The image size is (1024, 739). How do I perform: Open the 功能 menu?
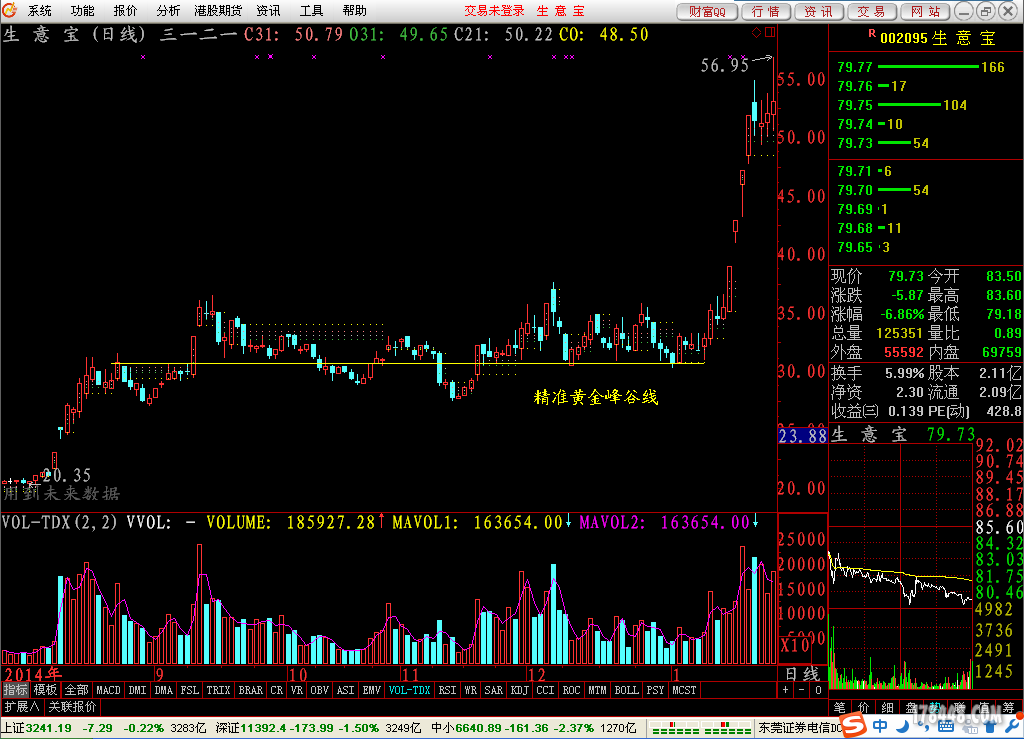coord(82,10)
